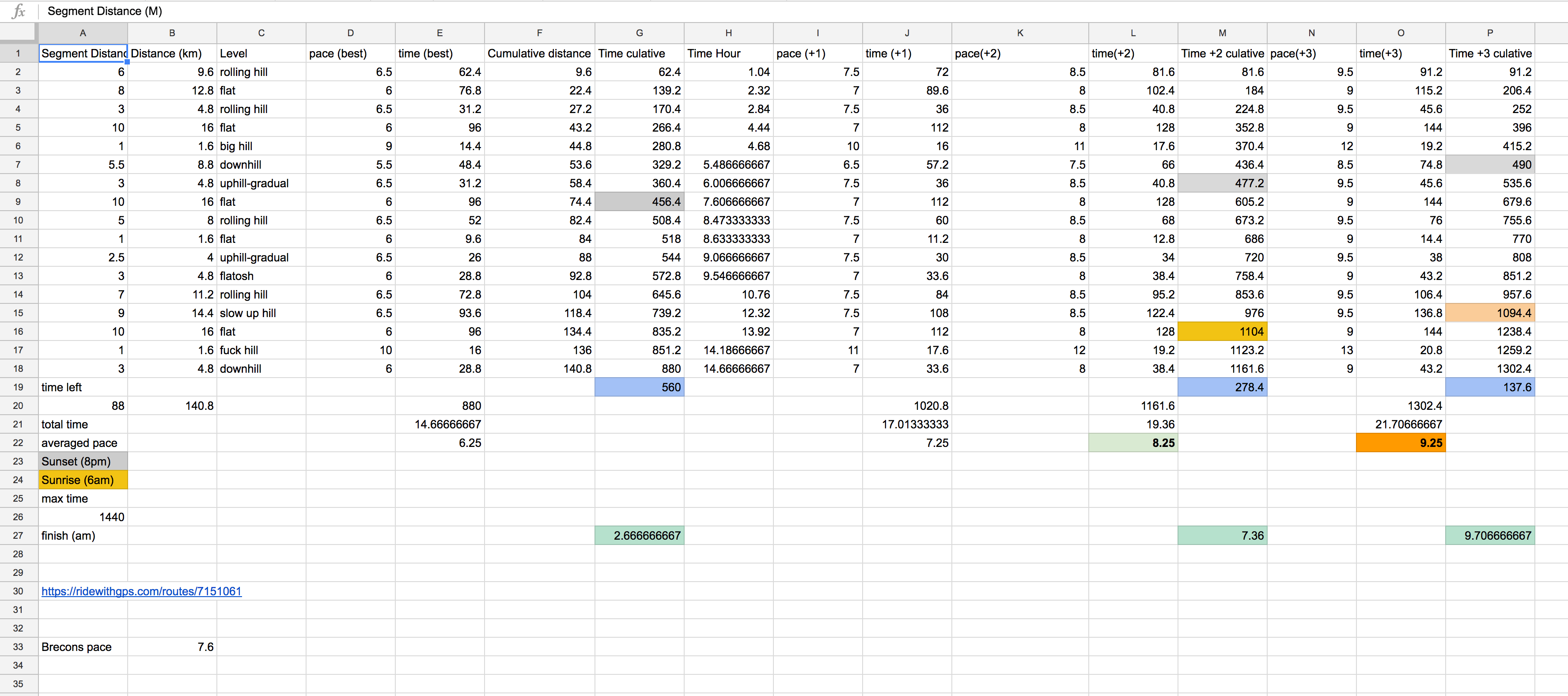Click the 'Level' header cell
The width and height of the screenshot is (1568, 696).
261,53
